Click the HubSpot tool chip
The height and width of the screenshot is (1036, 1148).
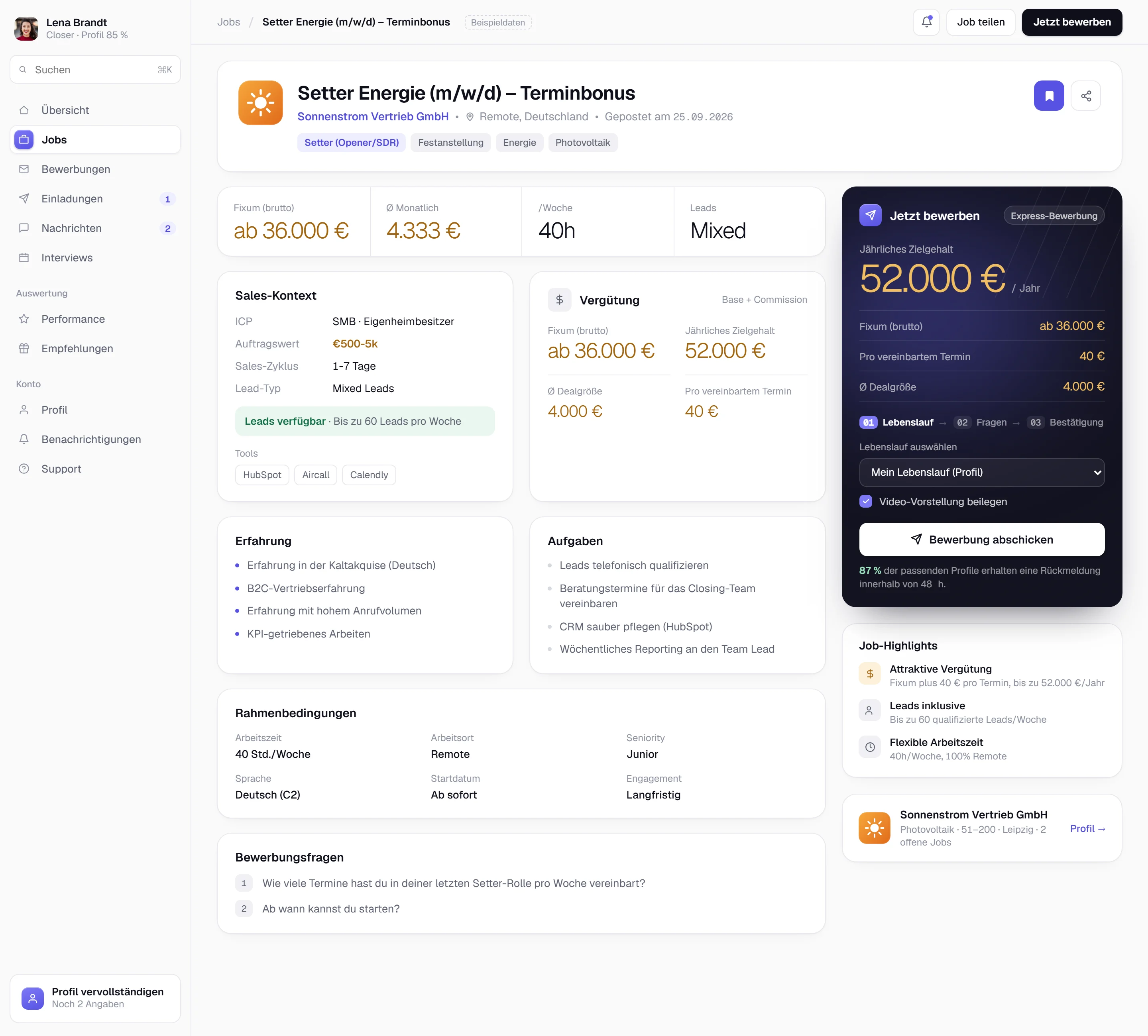[262, 475]
